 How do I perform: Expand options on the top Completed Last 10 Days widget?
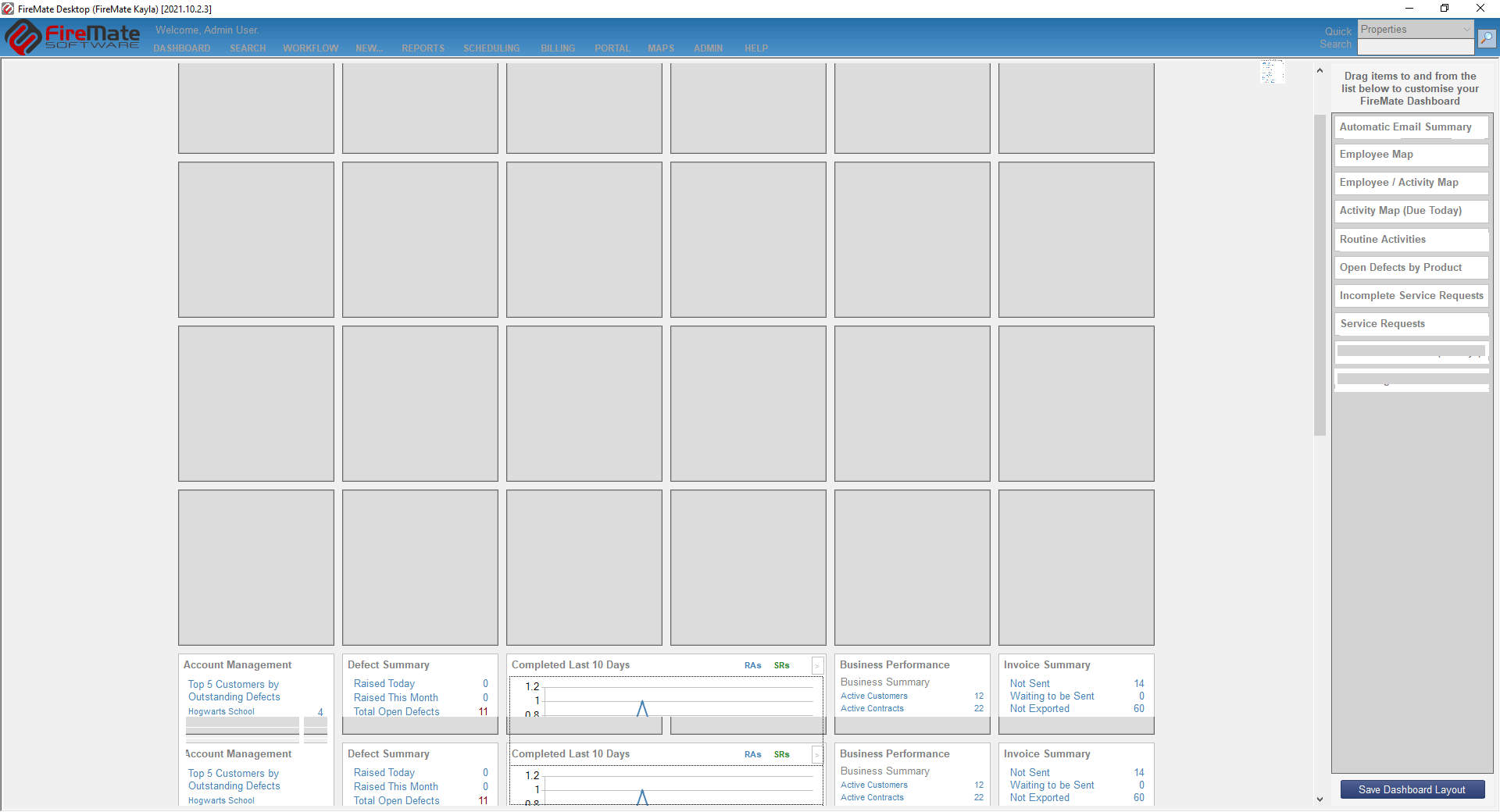pos(817,666)
